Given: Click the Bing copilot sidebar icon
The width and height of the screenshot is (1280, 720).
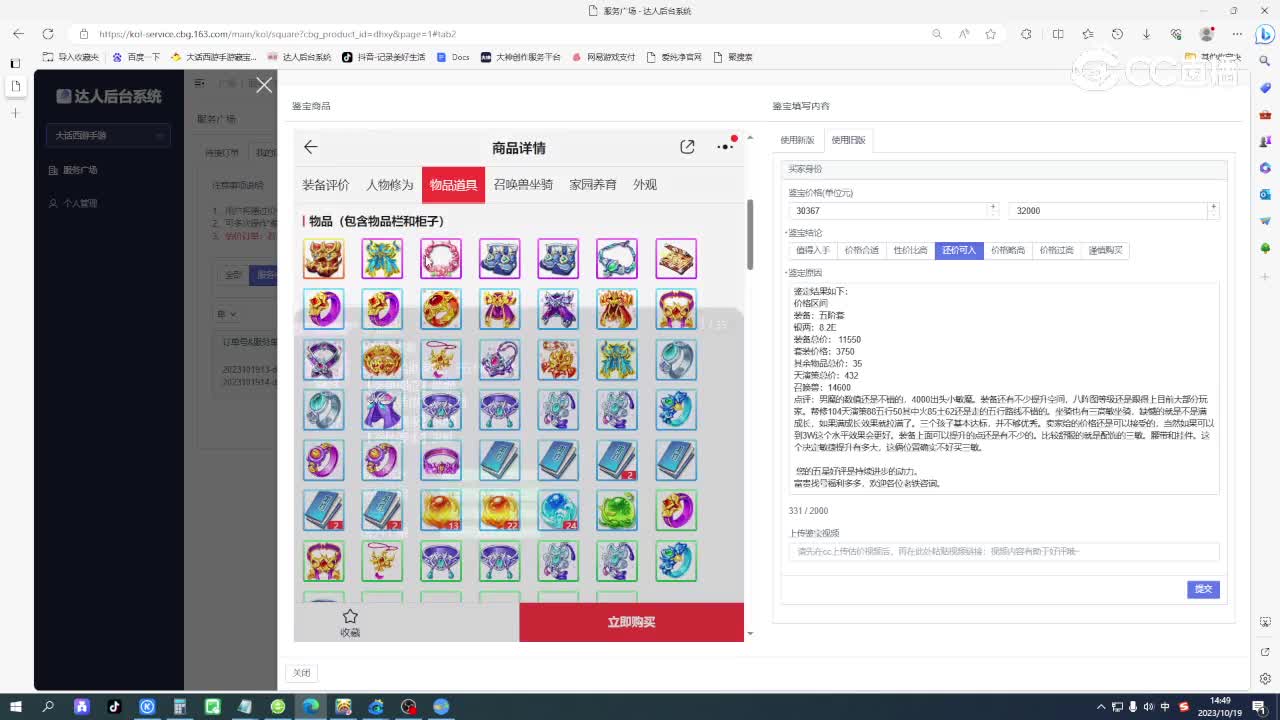Looking at the screenshot, I should point(1264,35).
